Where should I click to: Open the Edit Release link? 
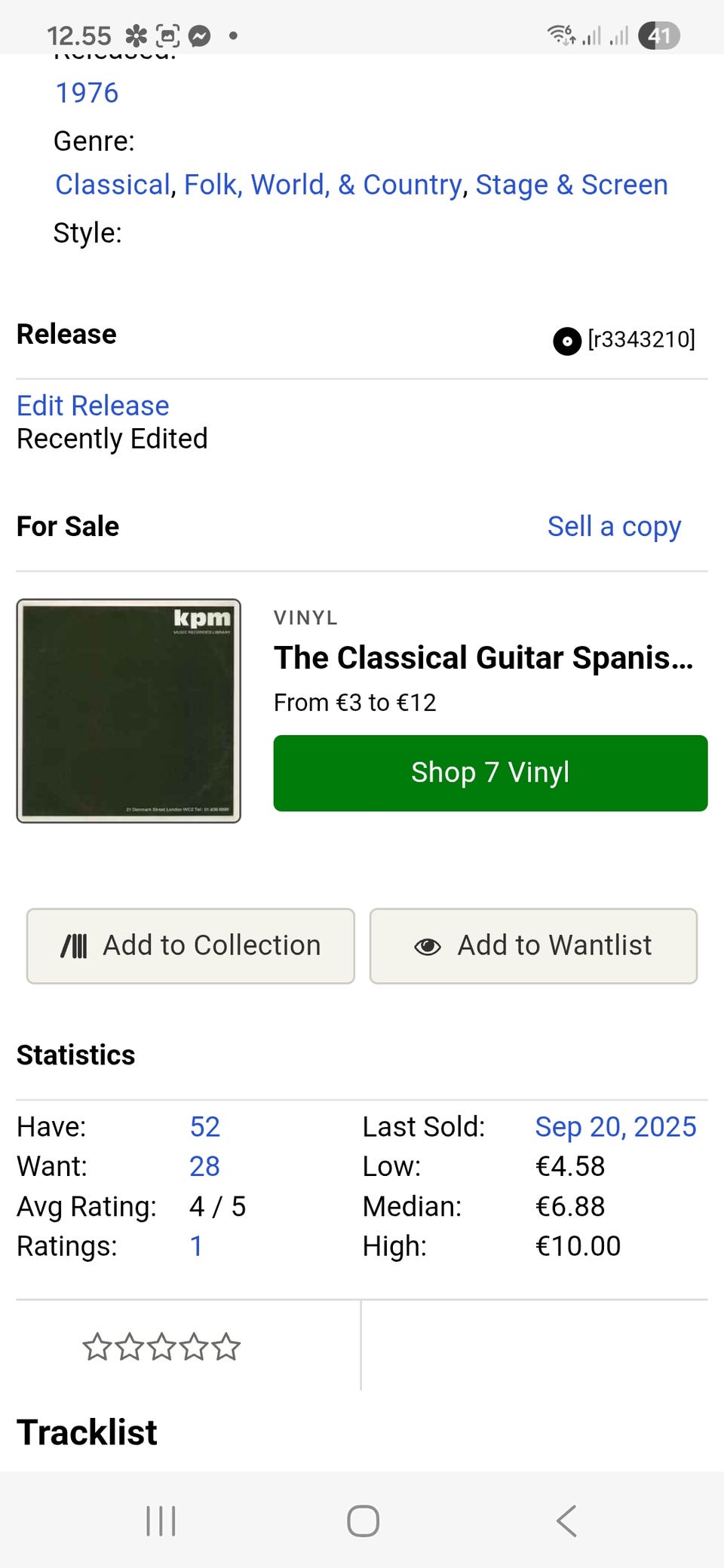93,406
